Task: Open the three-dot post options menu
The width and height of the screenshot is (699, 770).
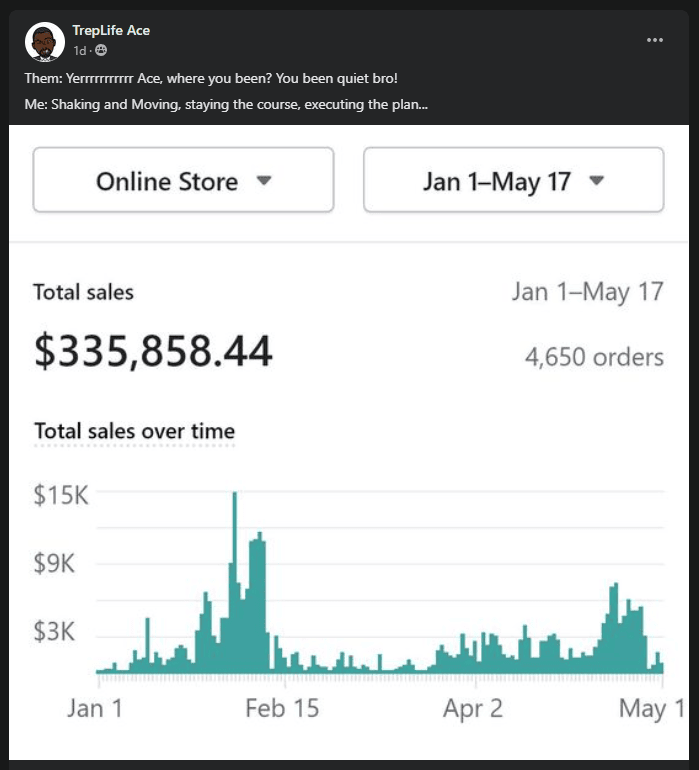Action: click(x=655, y=40)
